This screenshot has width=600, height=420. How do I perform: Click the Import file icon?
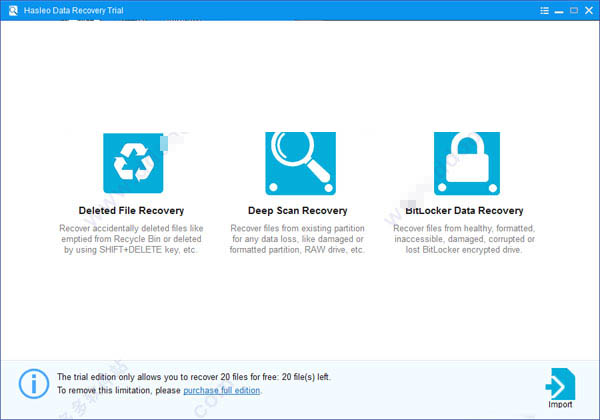560,384
